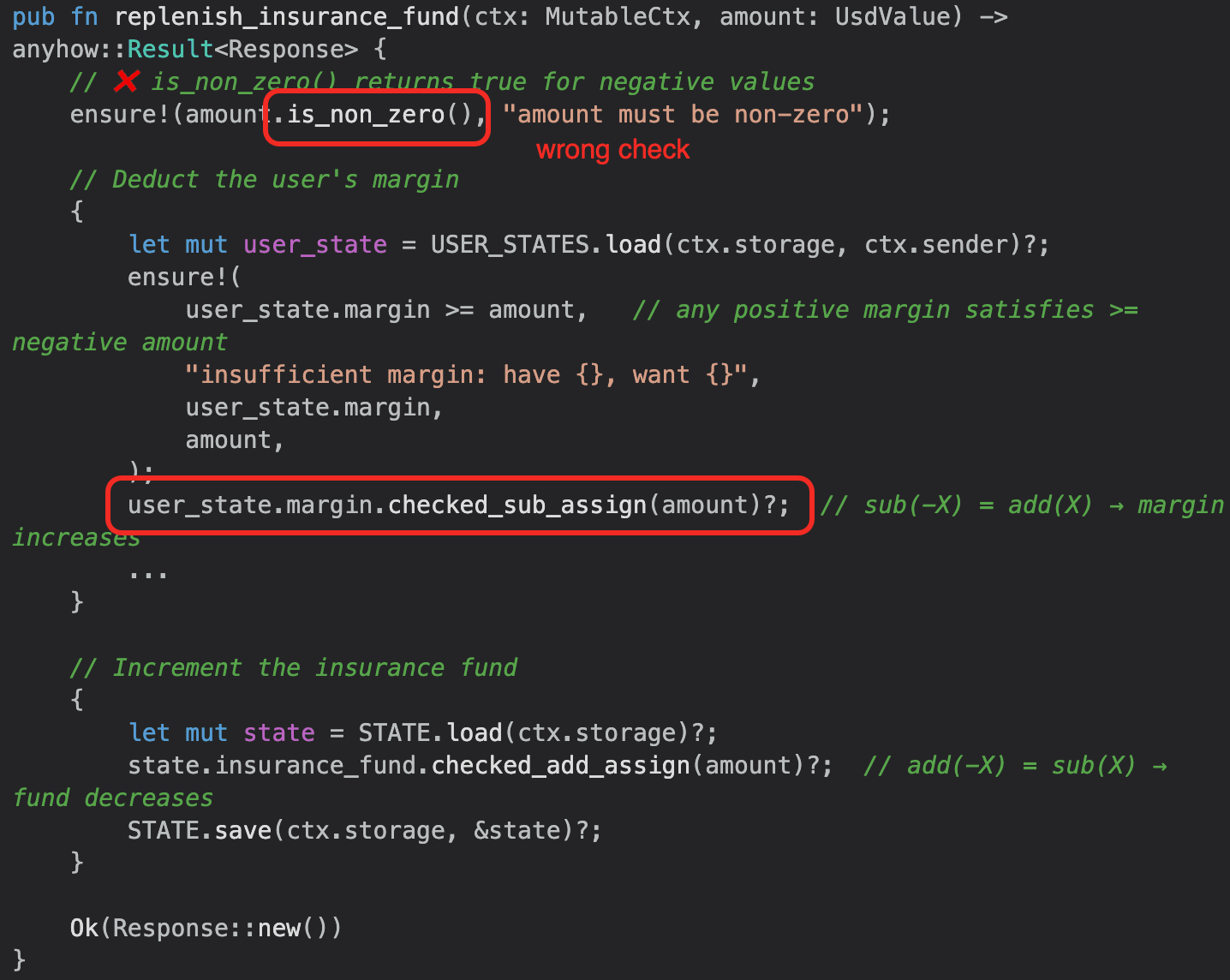
Task: Click the checked_sub_assign method call
Action: [x=516, y=505]
